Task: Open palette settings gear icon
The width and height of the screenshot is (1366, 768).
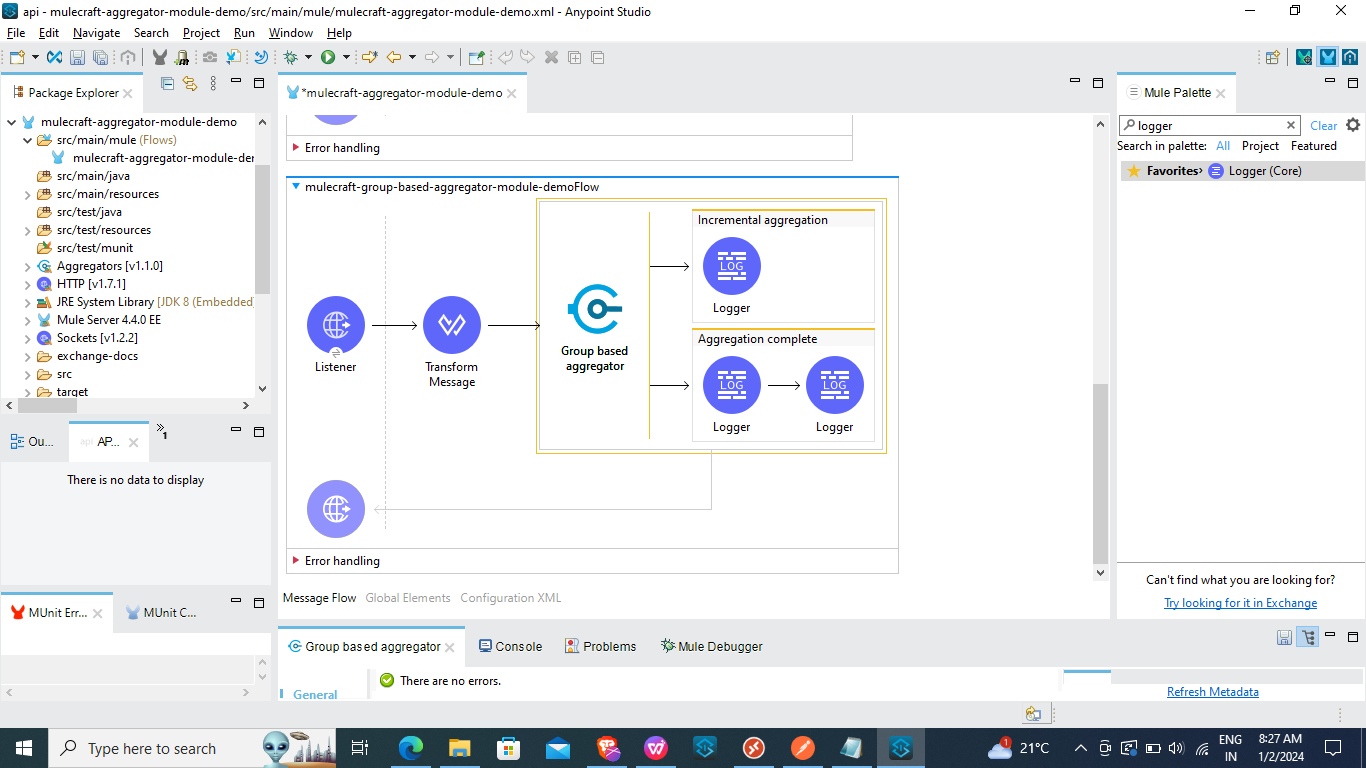Action: (x=1353, y=125)
